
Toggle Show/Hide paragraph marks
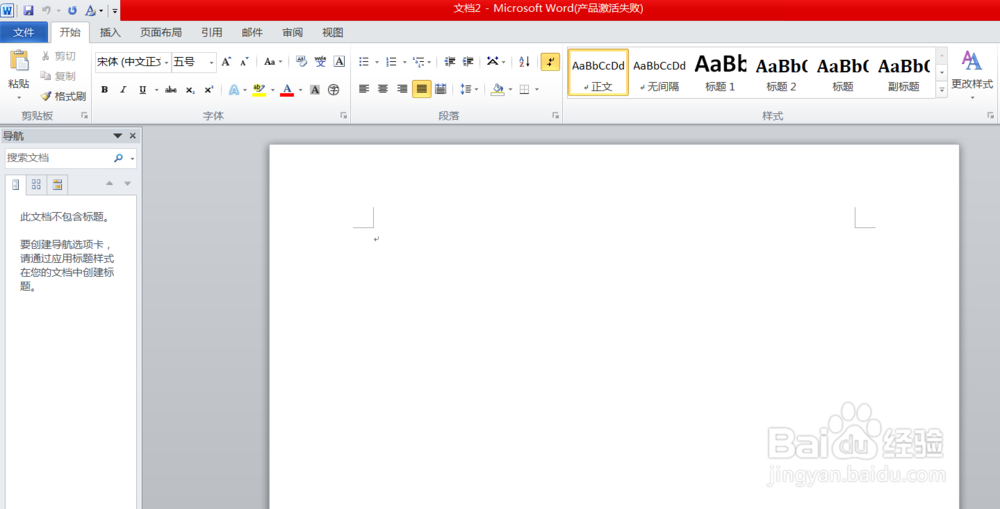[x=550, y=62]
